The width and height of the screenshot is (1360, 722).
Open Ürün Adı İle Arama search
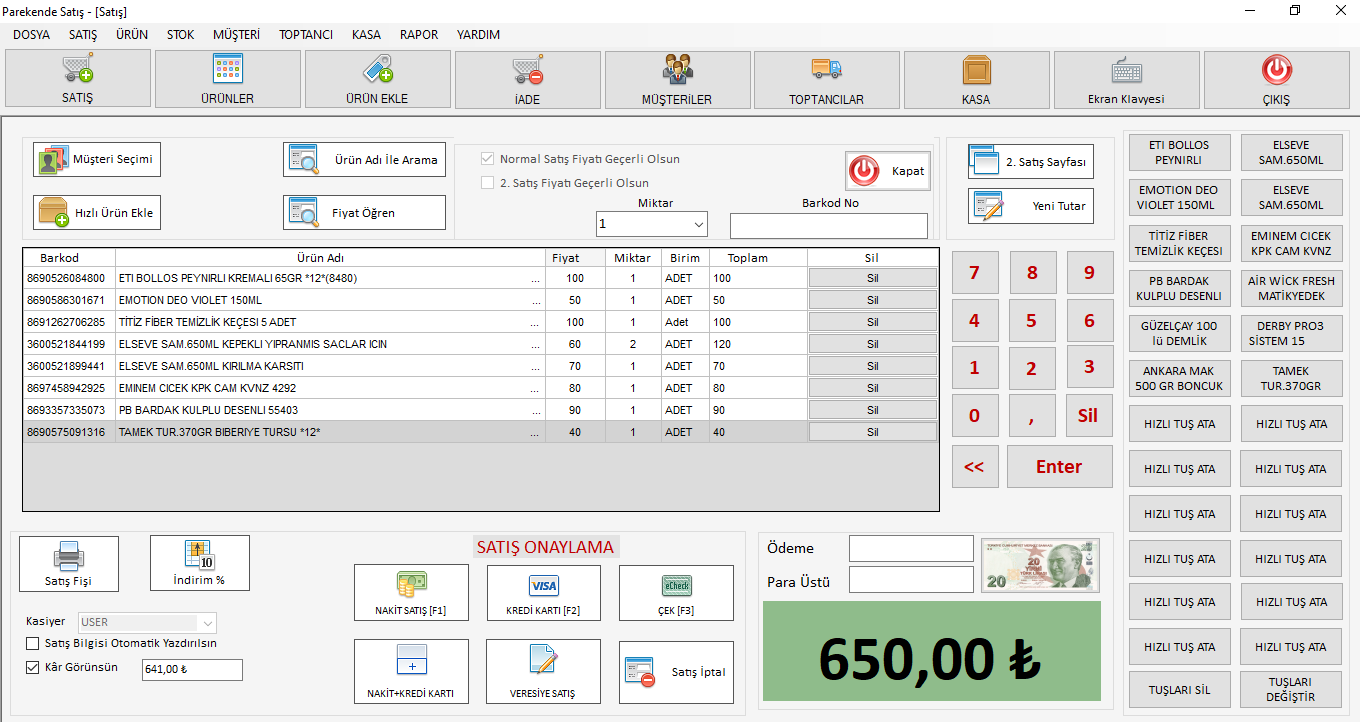pyautogui.click(x=364, y=160)
